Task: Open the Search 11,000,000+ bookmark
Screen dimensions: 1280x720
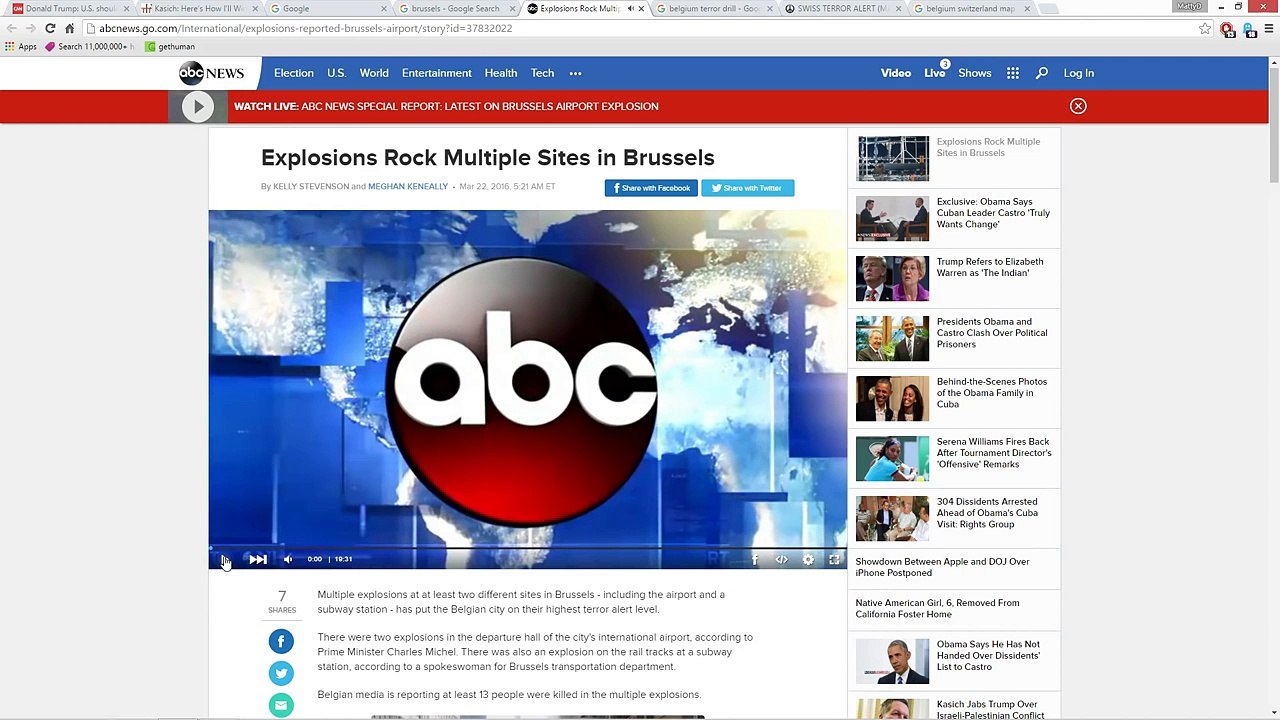Action: 89,46
